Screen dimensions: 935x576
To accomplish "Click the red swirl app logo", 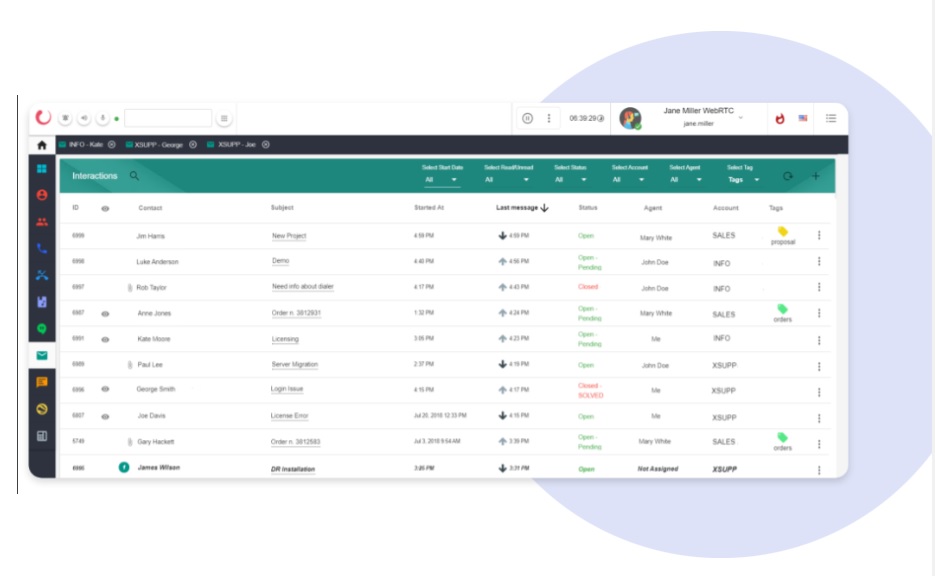I will [43, 117].
